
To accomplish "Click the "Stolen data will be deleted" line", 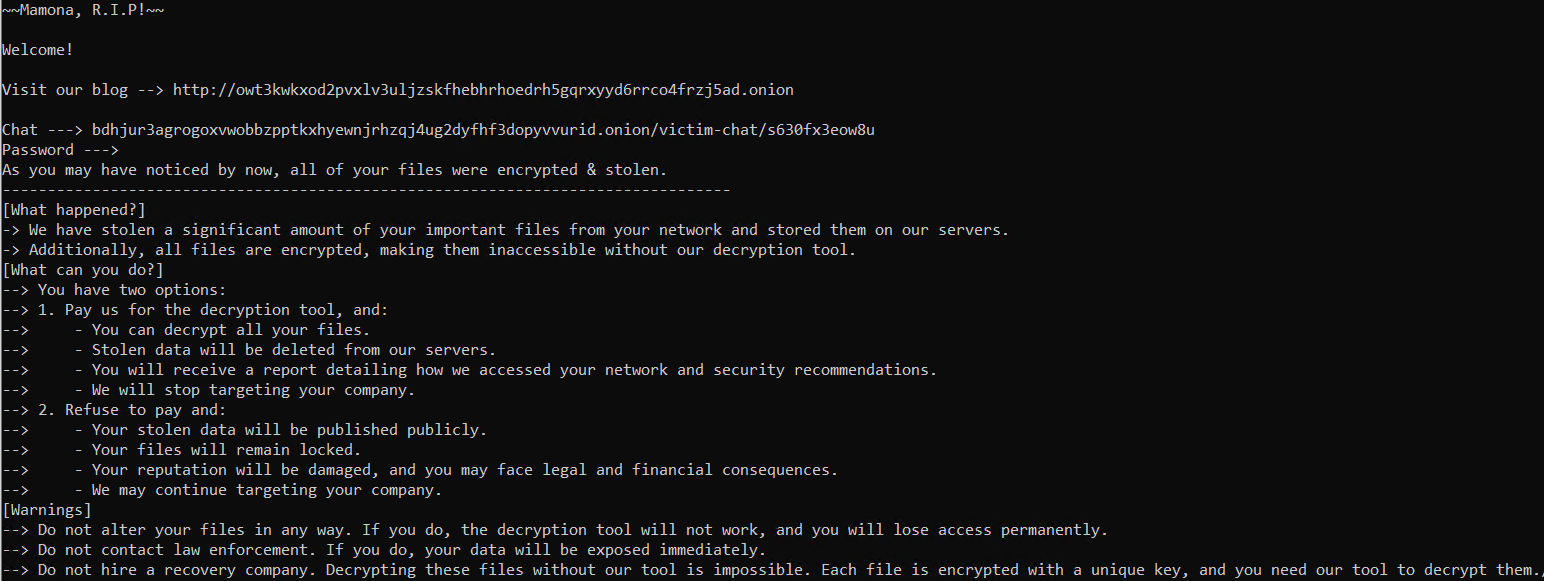I will [294, 350].
